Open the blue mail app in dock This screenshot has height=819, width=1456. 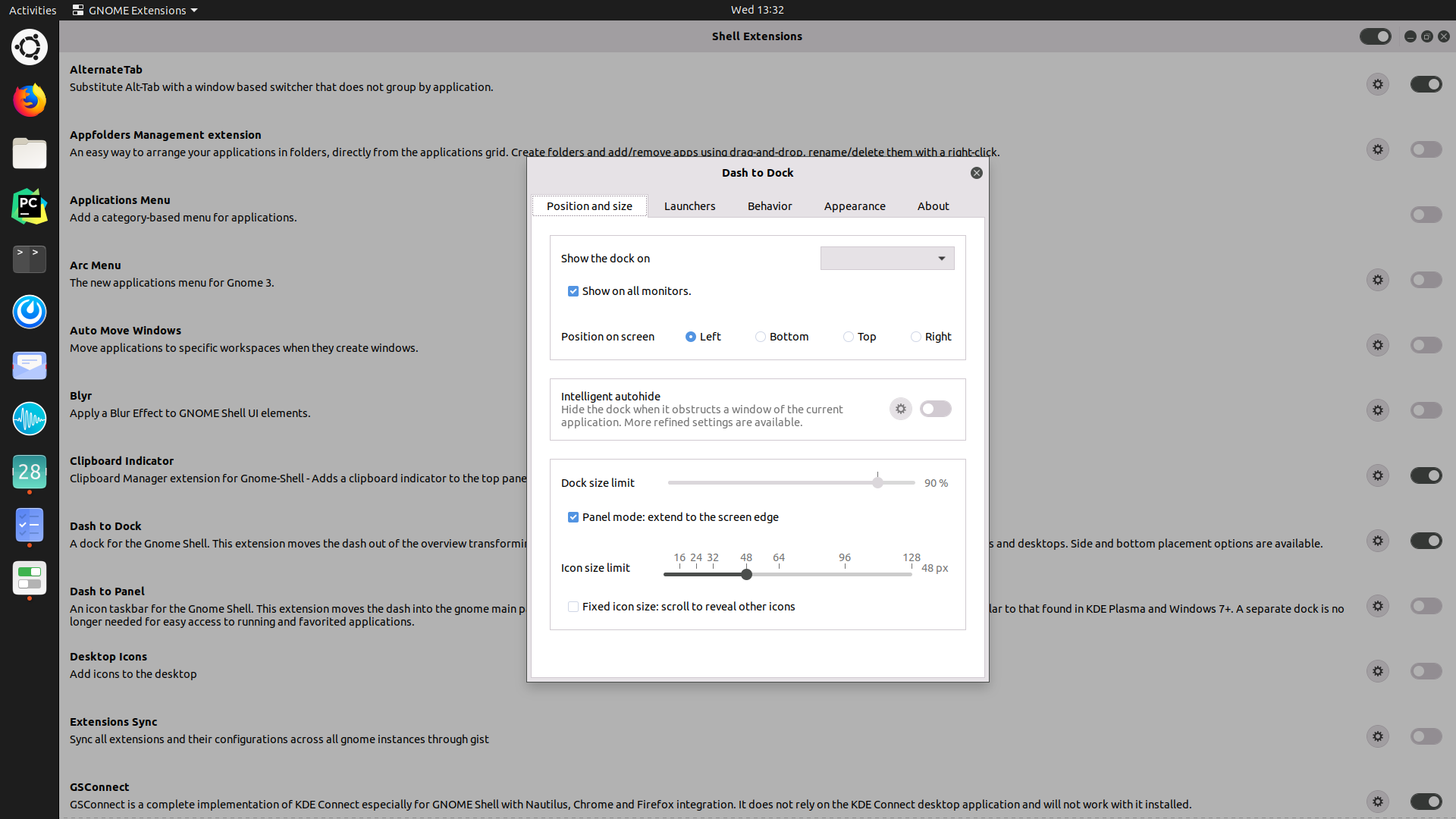point(30,366)
